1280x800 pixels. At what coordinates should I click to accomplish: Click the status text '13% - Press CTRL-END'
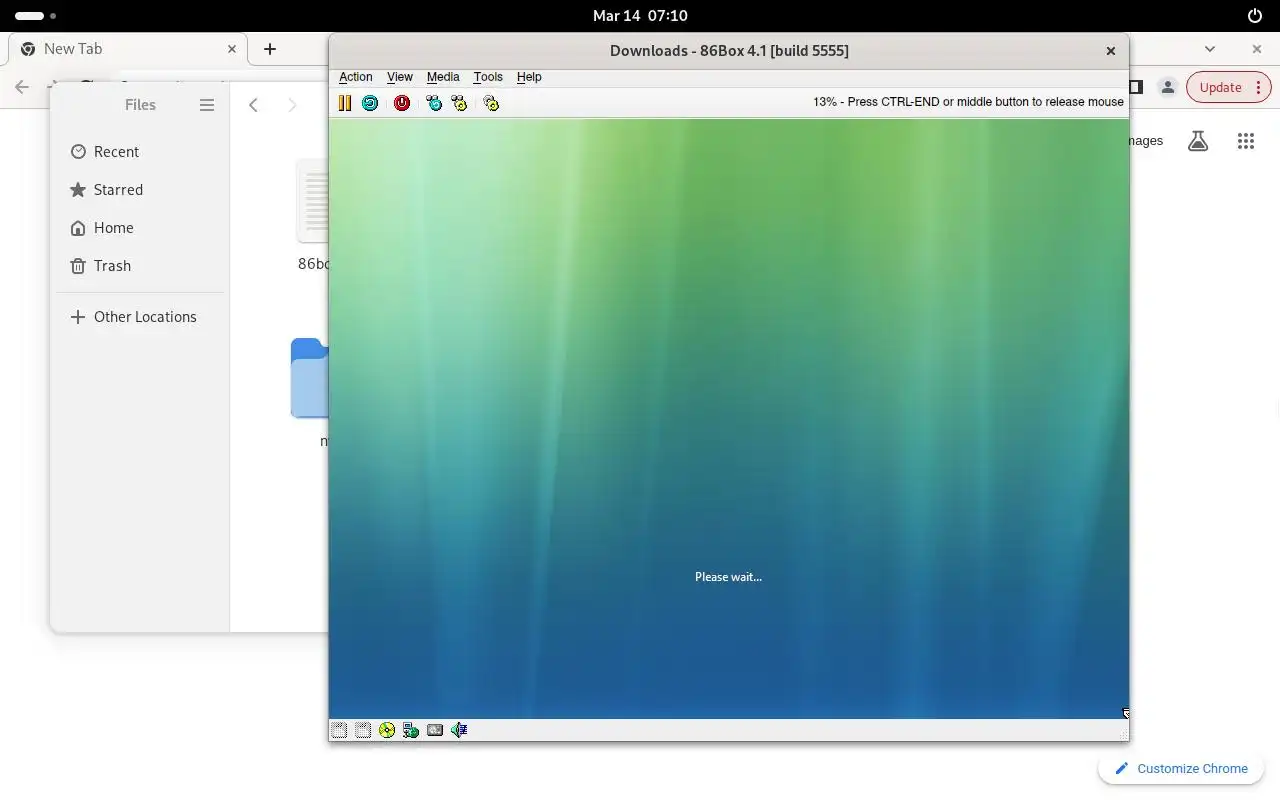968,102
